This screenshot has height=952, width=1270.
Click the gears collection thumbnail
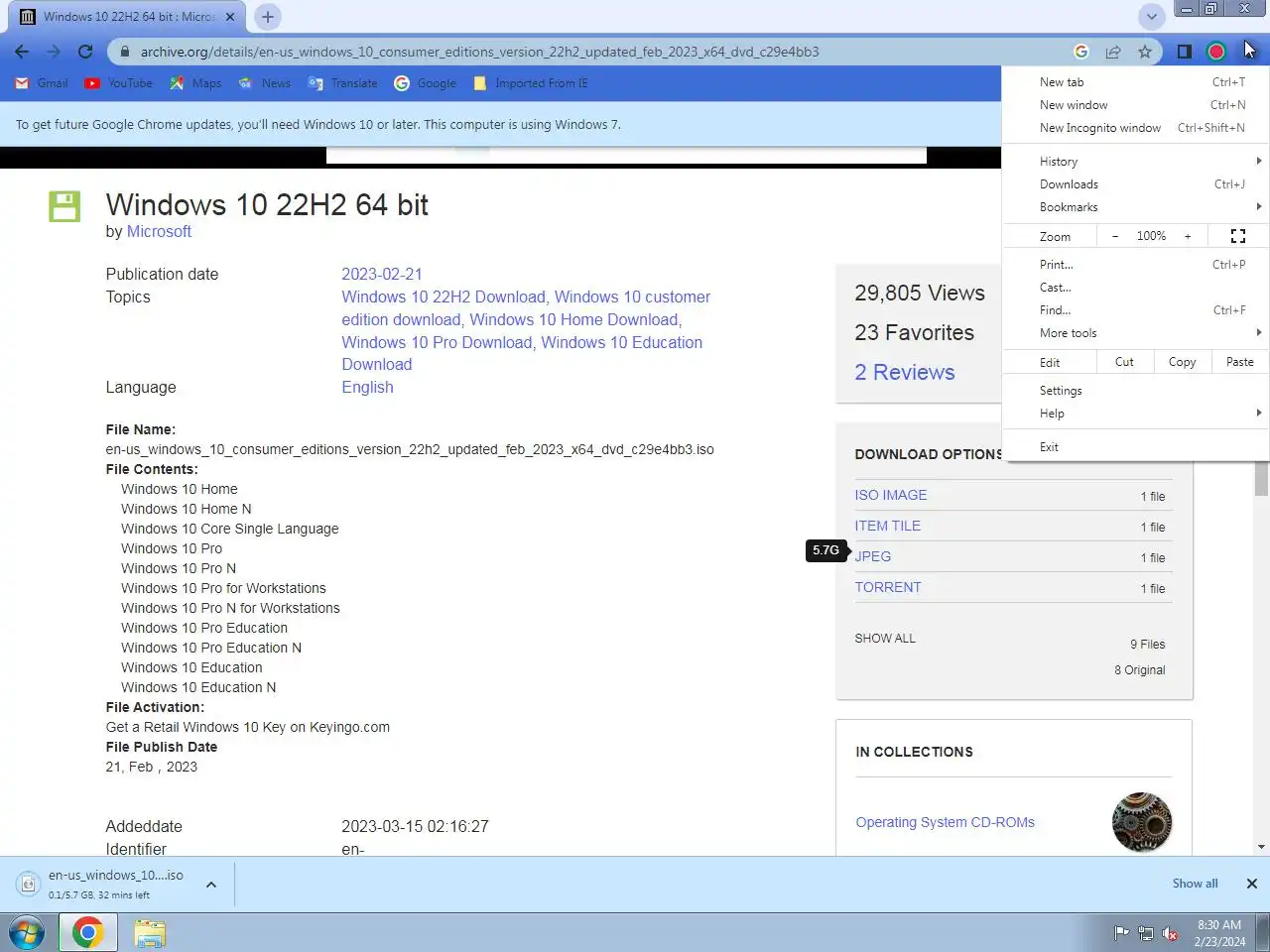[1142, 822]
